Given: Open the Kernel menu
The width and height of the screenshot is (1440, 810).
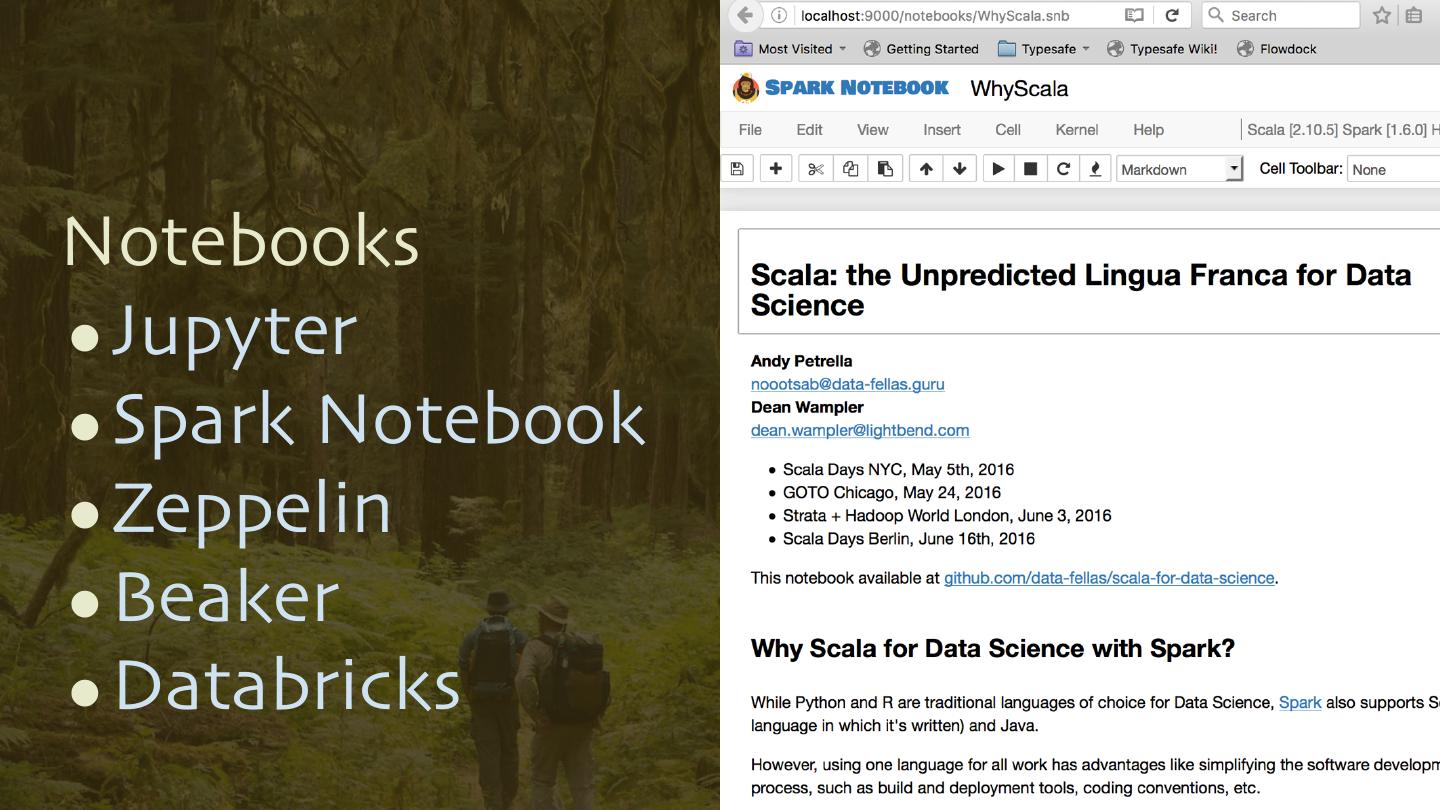Looking at the screenshot, I should coord(1077,129).
